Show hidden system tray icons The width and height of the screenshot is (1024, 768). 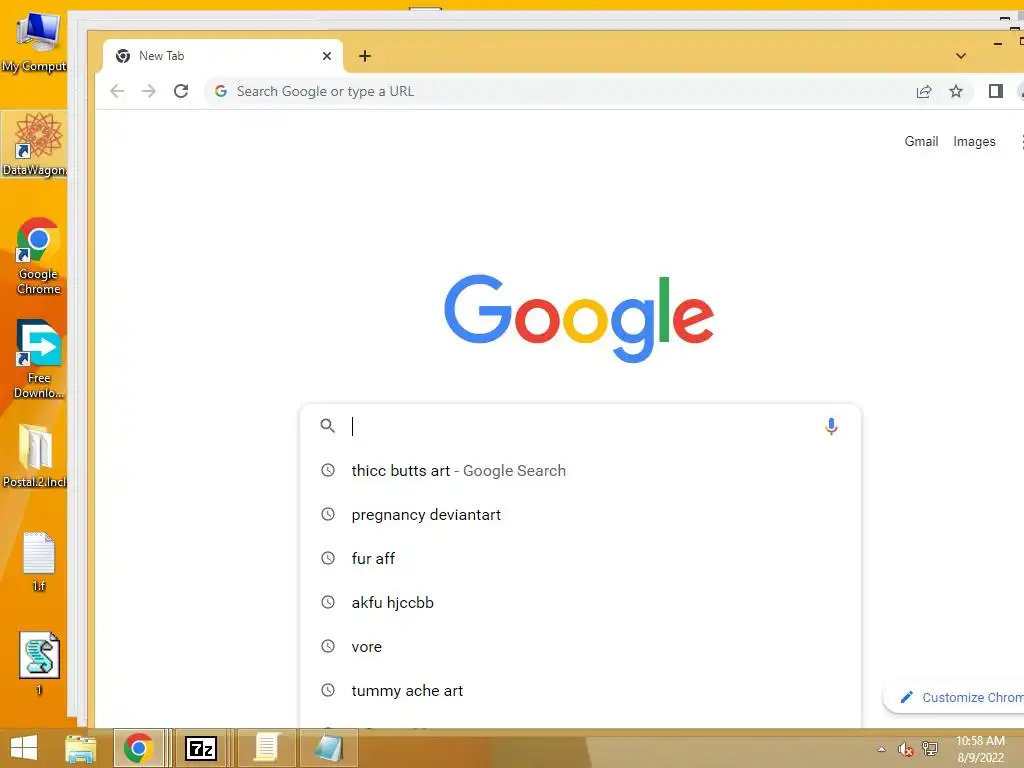tap(881, 749)
